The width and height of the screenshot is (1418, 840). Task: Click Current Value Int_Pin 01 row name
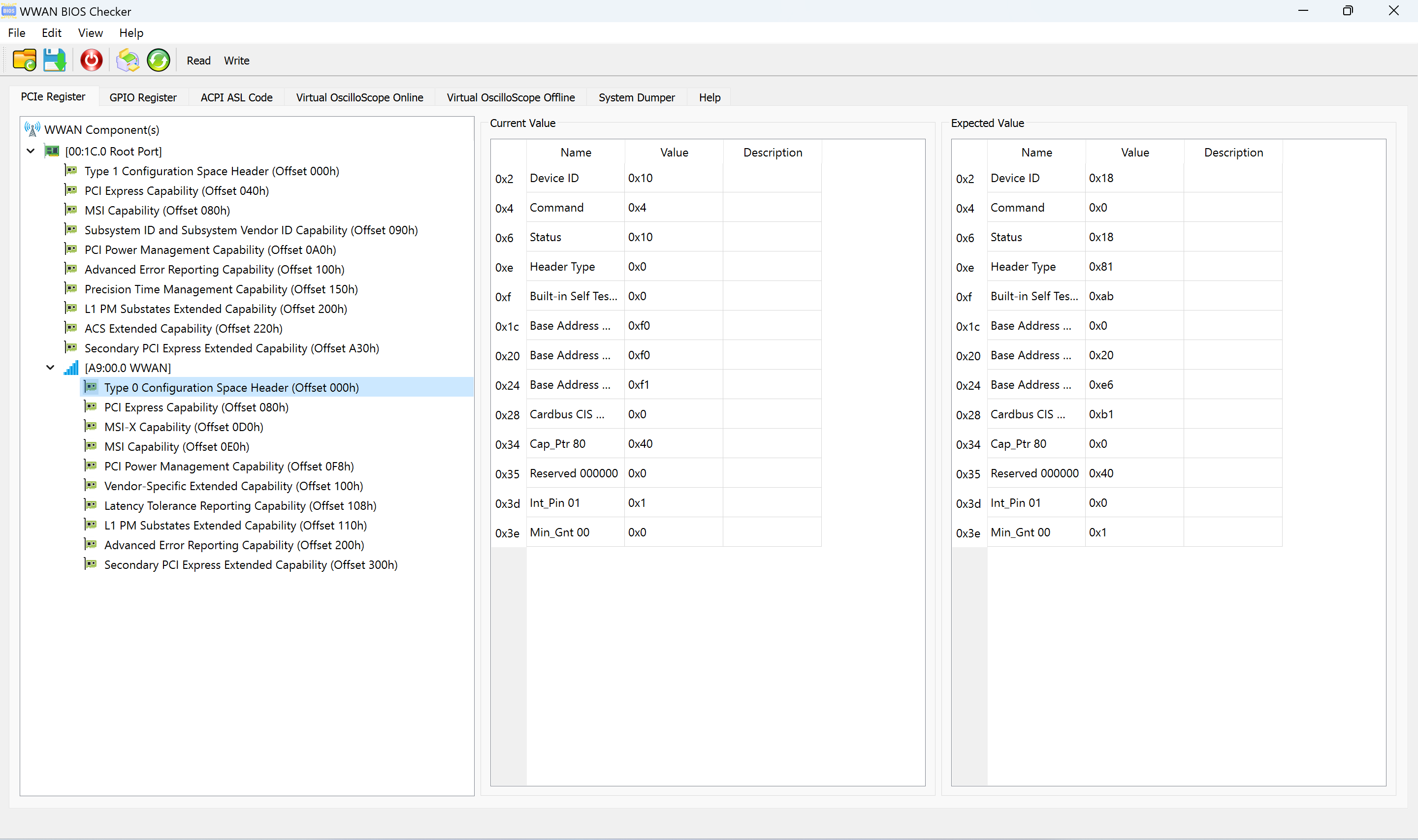576,502
